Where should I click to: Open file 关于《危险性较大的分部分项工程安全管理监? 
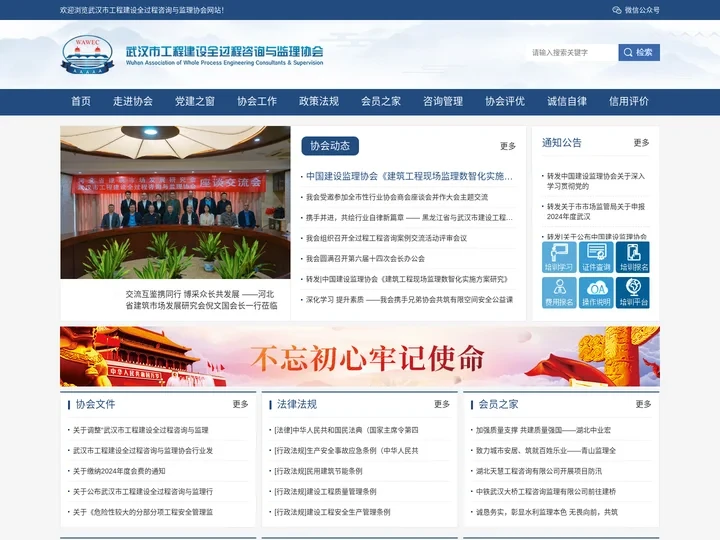[x=143, y=512]
